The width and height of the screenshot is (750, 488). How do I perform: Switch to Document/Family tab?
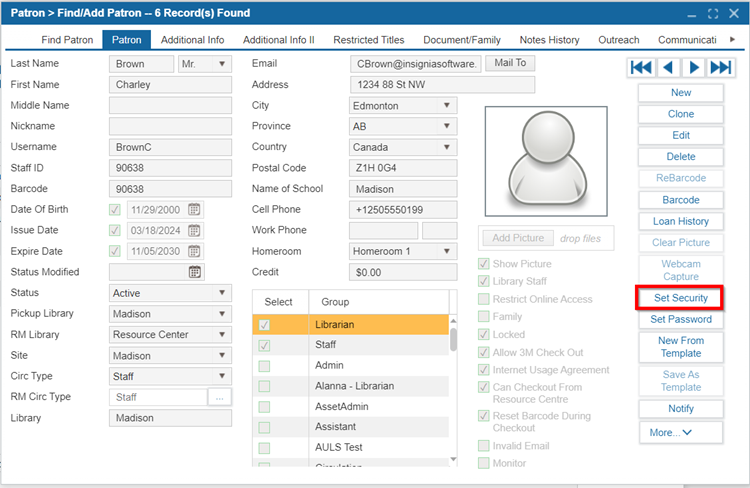[462, 40]
